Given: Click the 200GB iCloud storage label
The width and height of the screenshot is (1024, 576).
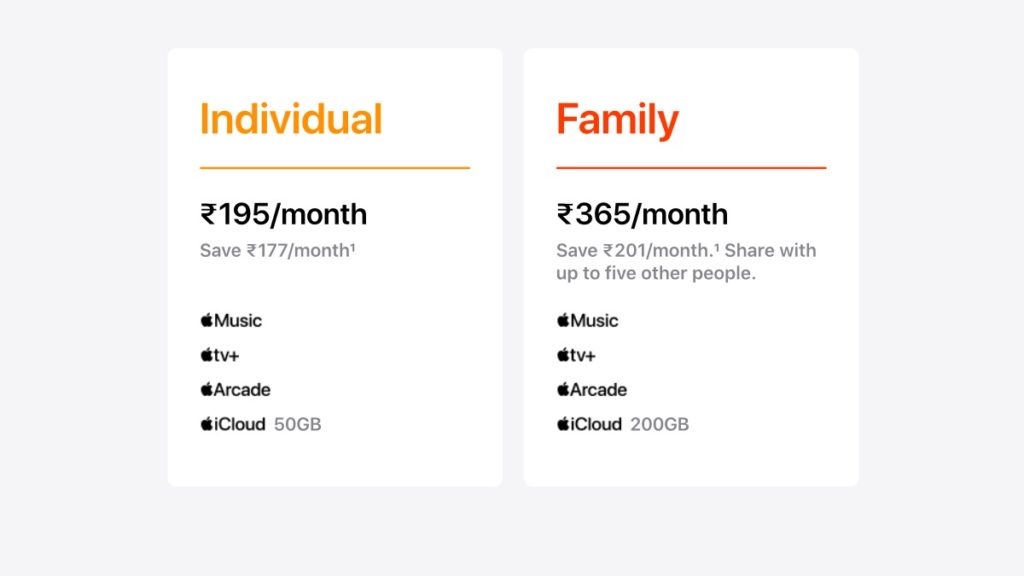Looking at the screenshot, I should coord(659,424).
